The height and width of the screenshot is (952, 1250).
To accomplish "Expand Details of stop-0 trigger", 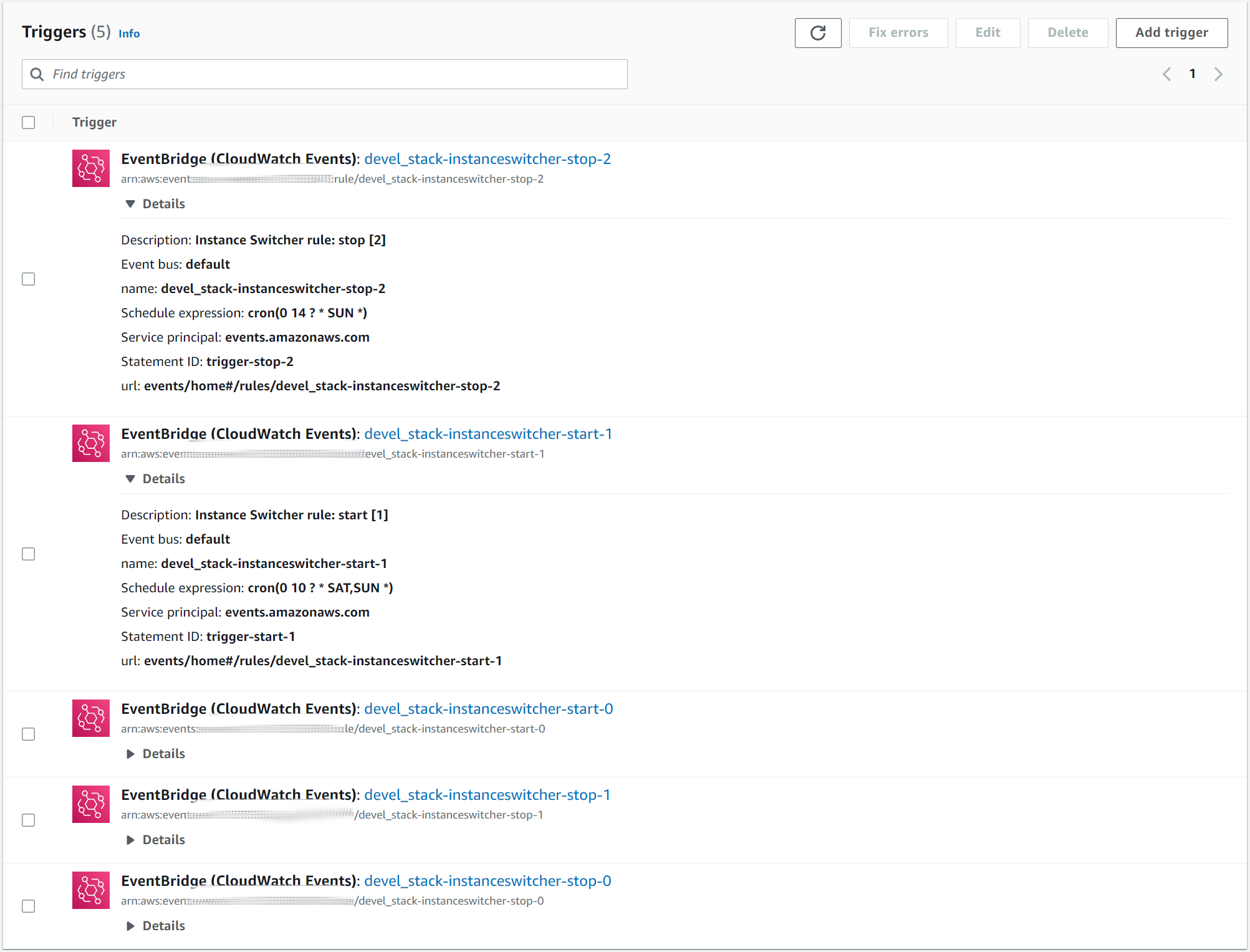I will [x=156, y=926].
